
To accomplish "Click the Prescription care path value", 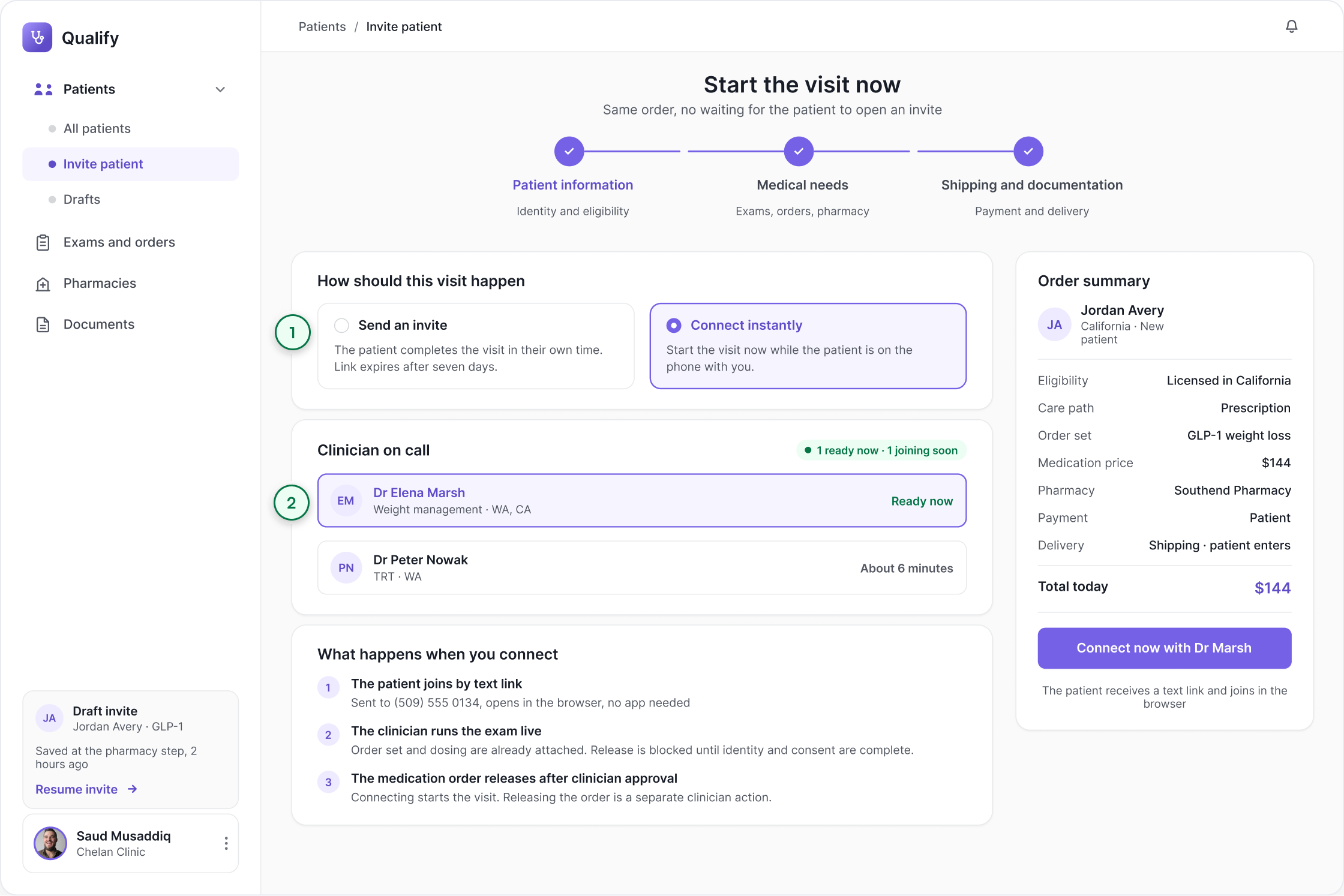I will point(1255,408).
